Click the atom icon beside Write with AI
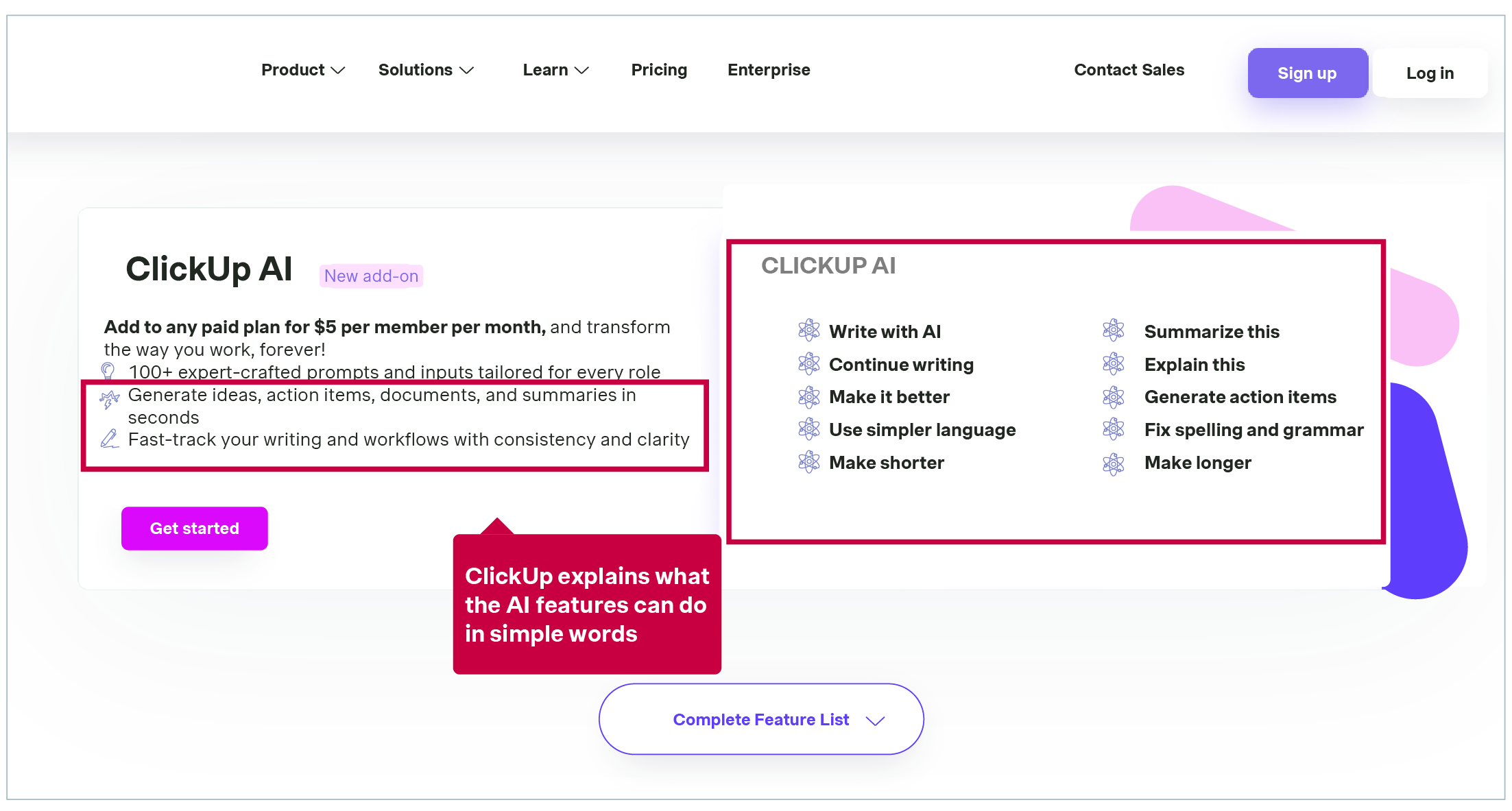This screenshot has width=1512, height=811. tap(808, 330)
